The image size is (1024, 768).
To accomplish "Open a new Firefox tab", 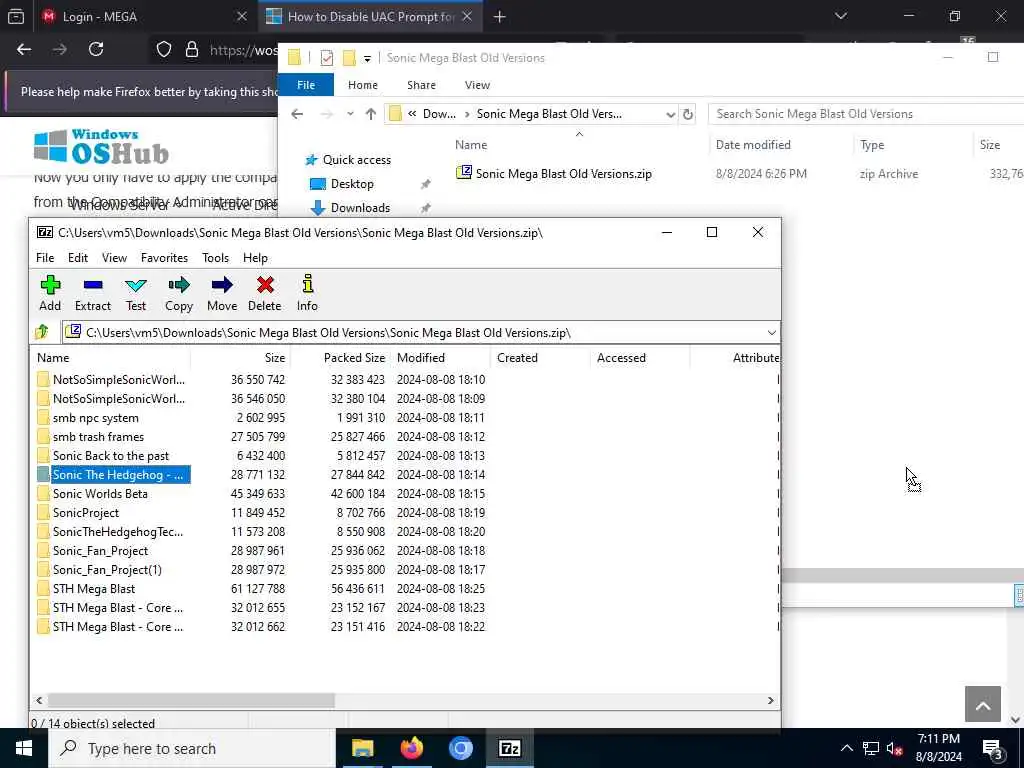I will pos(500,17).
